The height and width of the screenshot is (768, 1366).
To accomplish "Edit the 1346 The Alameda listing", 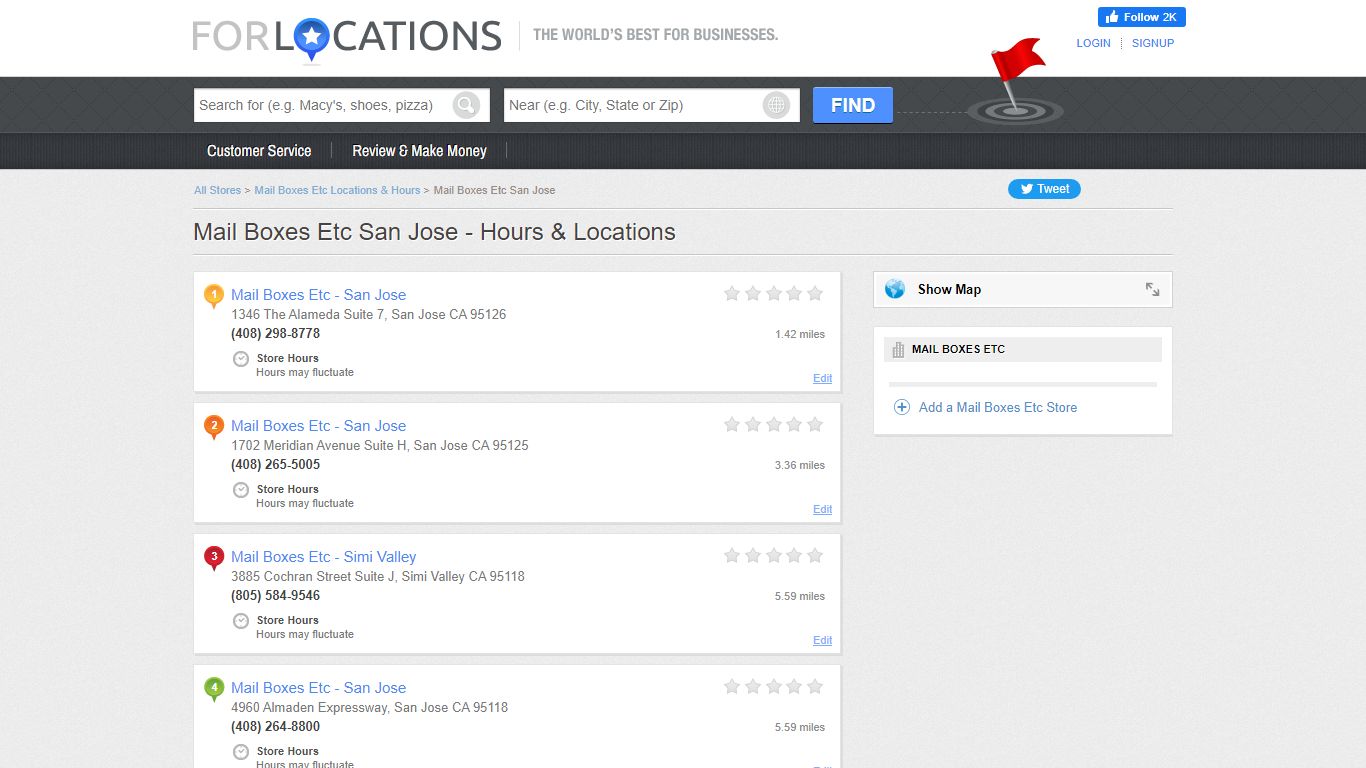I will click(822, 378).
